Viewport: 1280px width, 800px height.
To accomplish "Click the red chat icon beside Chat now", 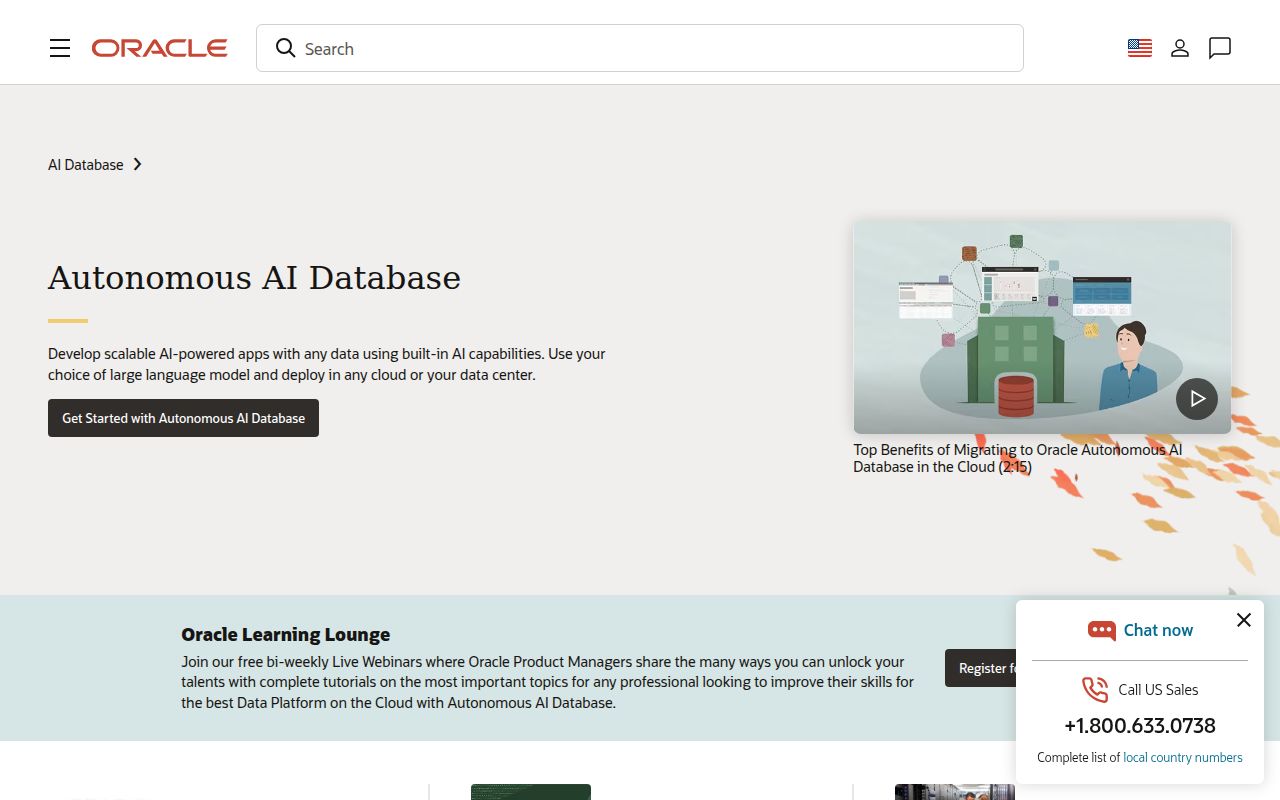I will (x=1102, y=630).
